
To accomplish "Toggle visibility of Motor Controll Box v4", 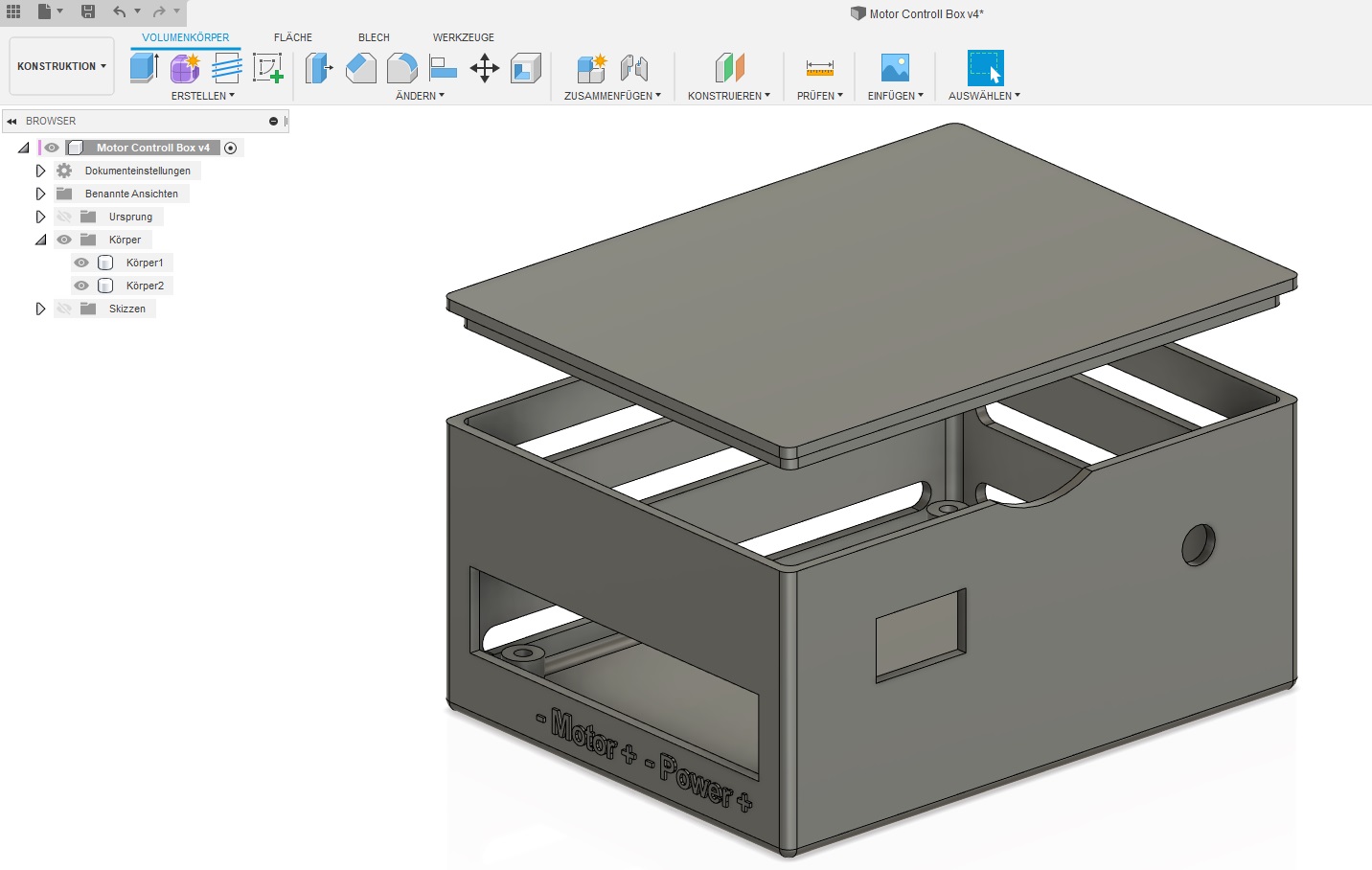I will click(x=52, y=148).
